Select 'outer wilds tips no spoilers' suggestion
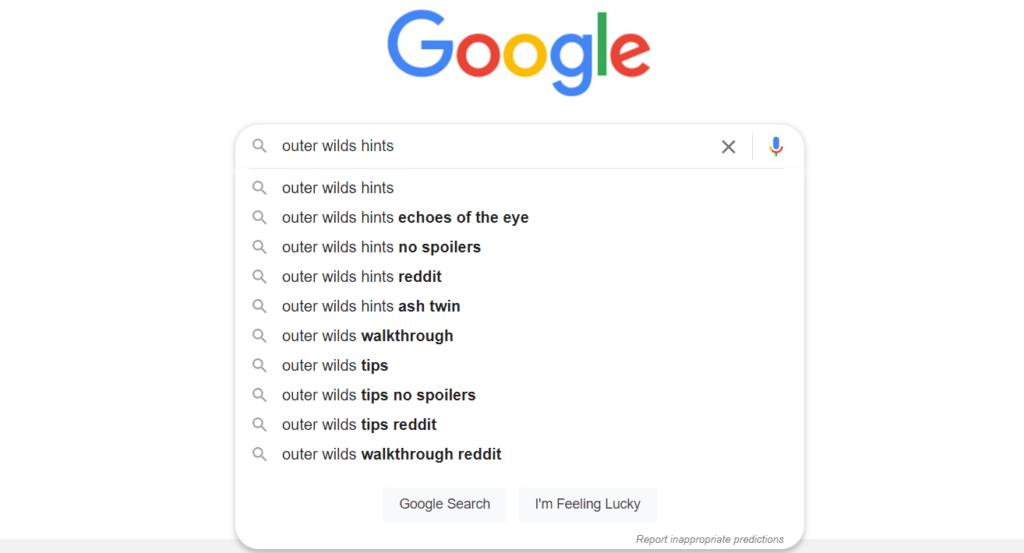 pos(378,395)
